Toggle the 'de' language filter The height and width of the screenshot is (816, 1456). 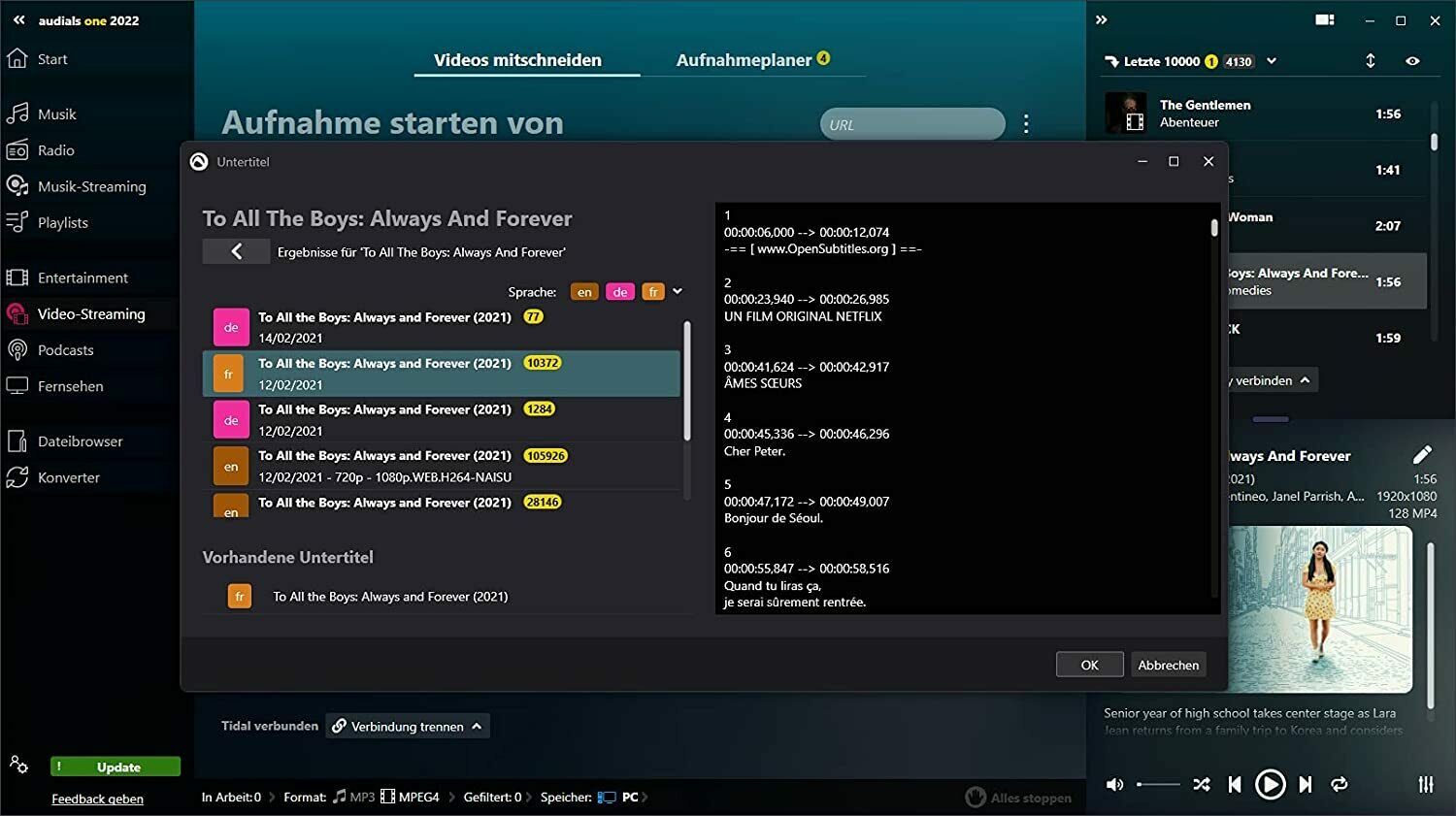click(619, 292)
